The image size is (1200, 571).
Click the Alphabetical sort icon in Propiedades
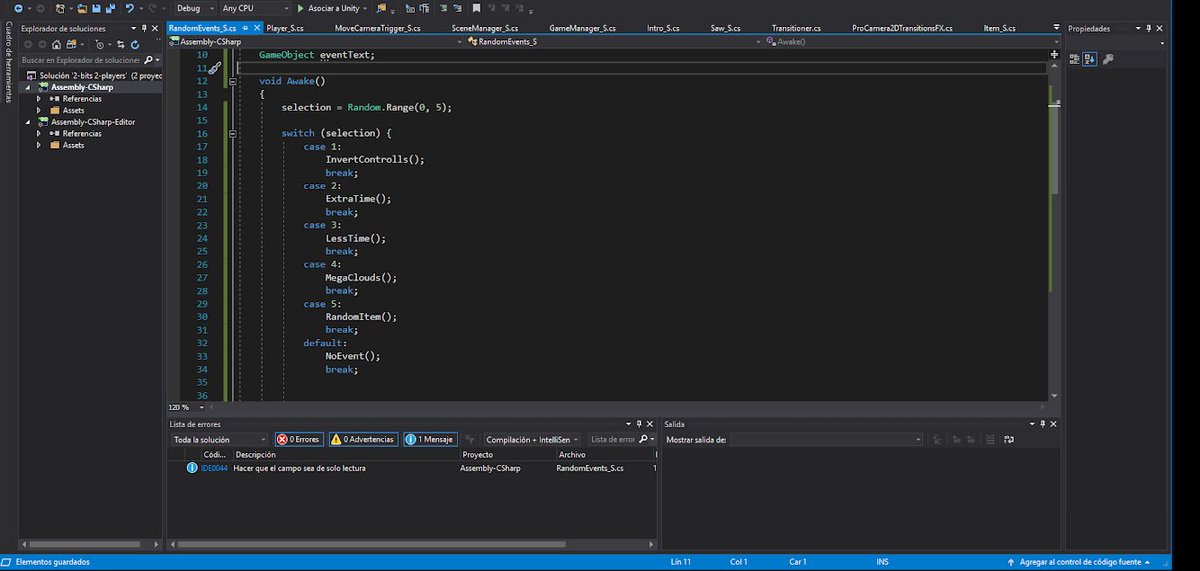pos(1090,59)
